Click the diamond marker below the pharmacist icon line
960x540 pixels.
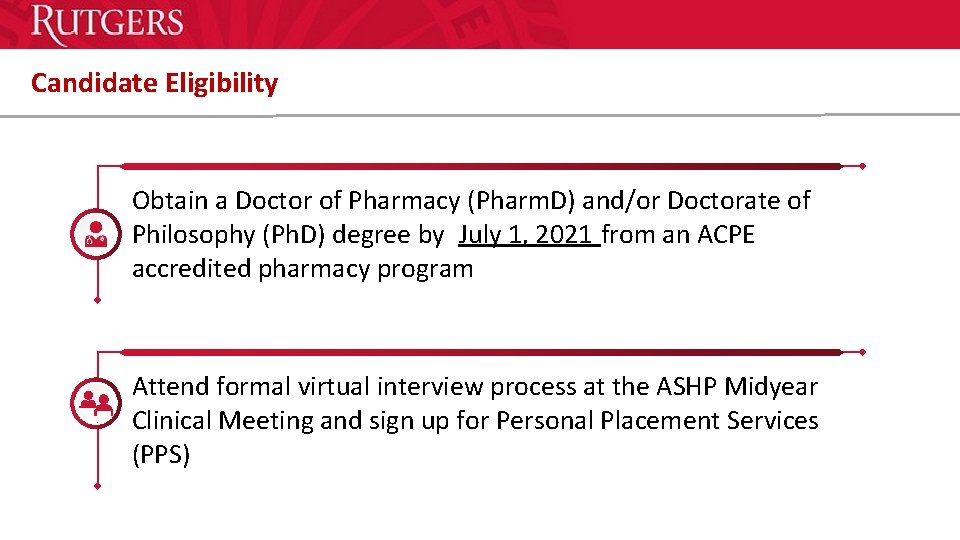click(97, 300)
